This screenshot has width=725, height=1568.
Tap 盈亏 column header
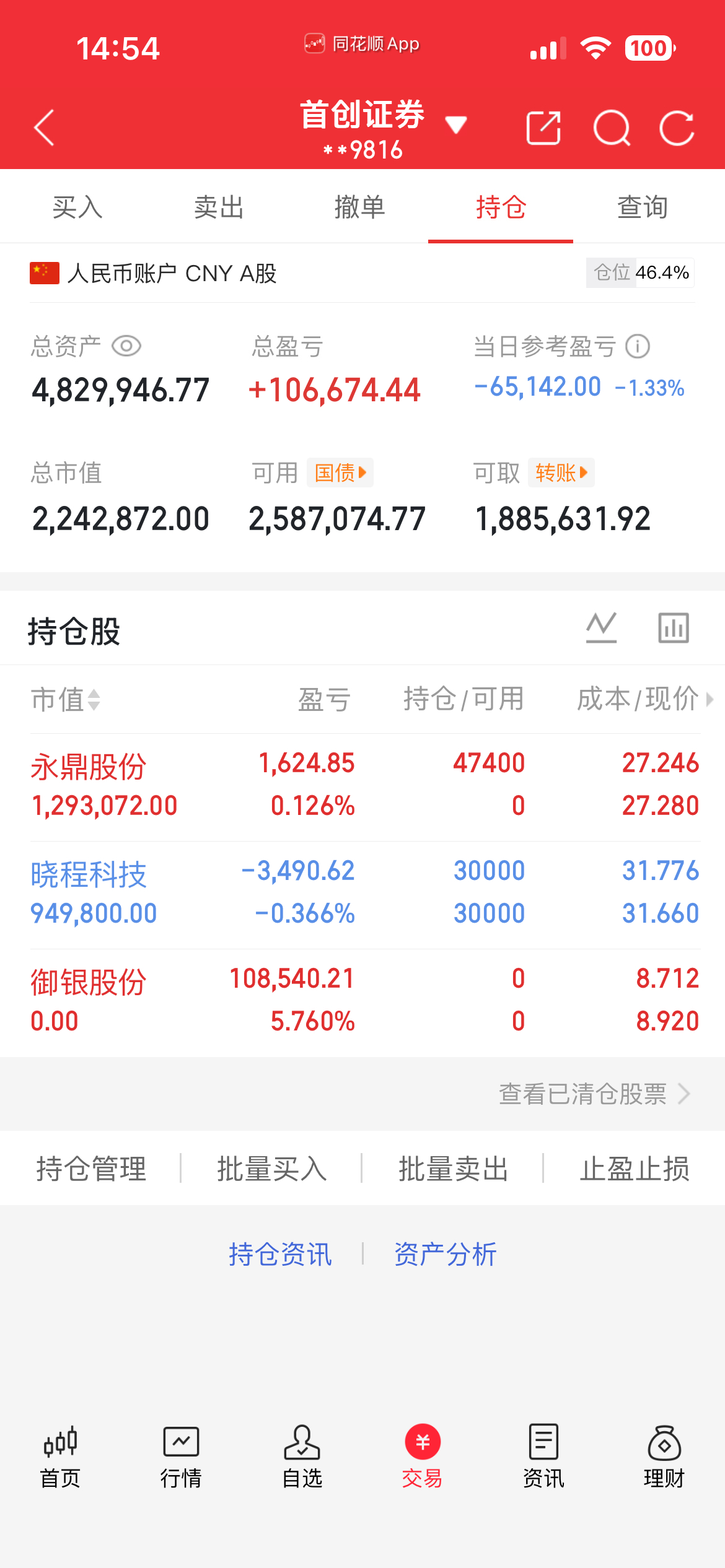[325, 700]
